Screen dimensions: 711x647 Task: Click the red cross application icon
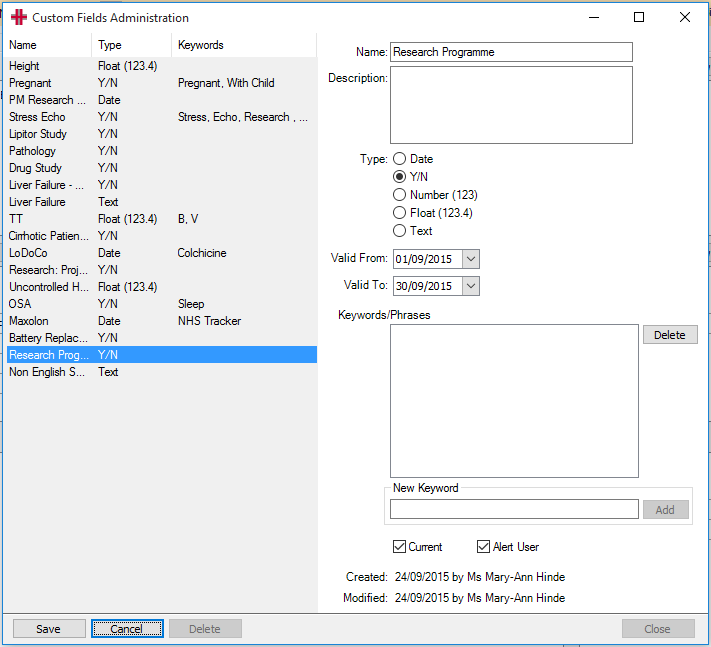tap(19, 17)
